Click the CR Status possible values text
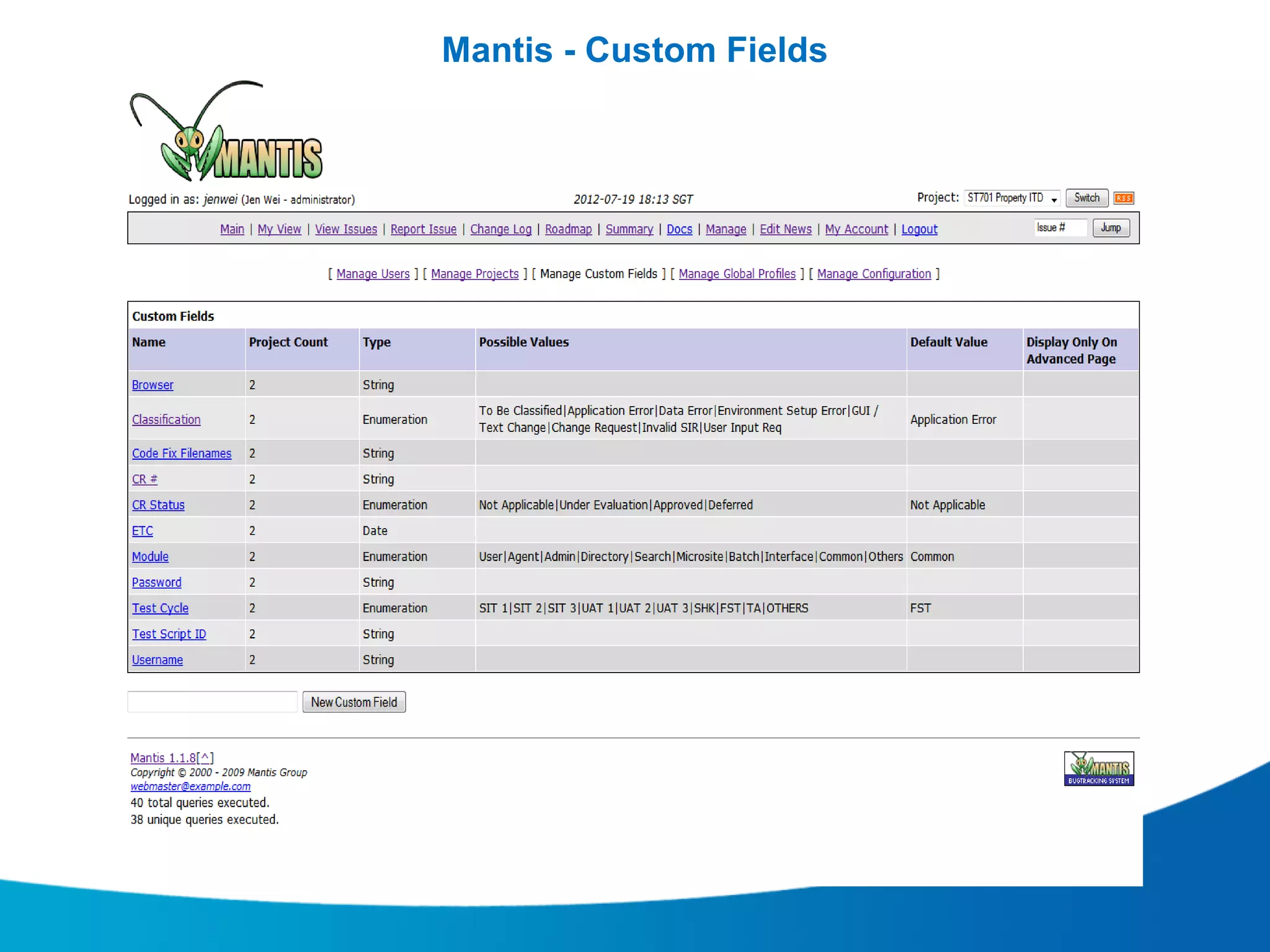The height and width of the screenshot is (952, 1270). point(616,505)
